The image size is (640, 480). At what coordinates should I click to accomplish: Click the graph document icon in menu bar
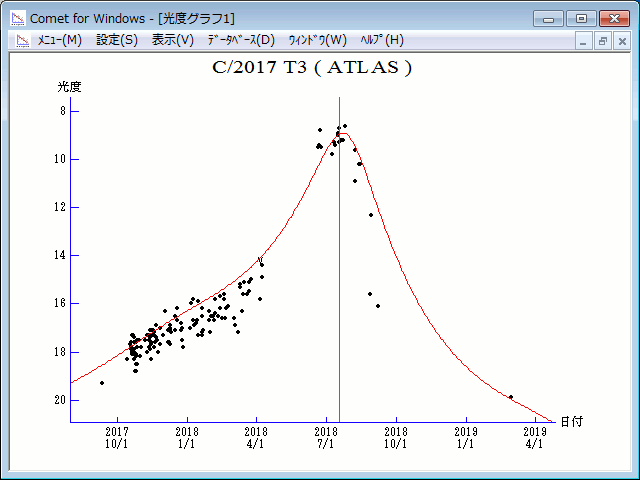pos(18,40)
